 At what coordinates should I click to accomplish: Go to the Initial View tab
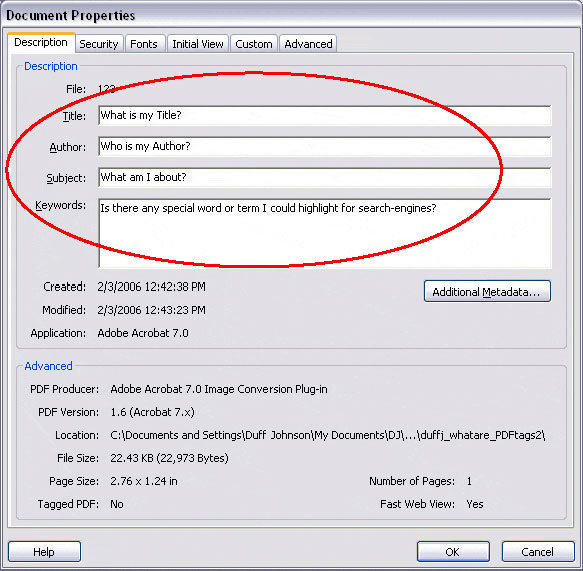tap(198, 44)
